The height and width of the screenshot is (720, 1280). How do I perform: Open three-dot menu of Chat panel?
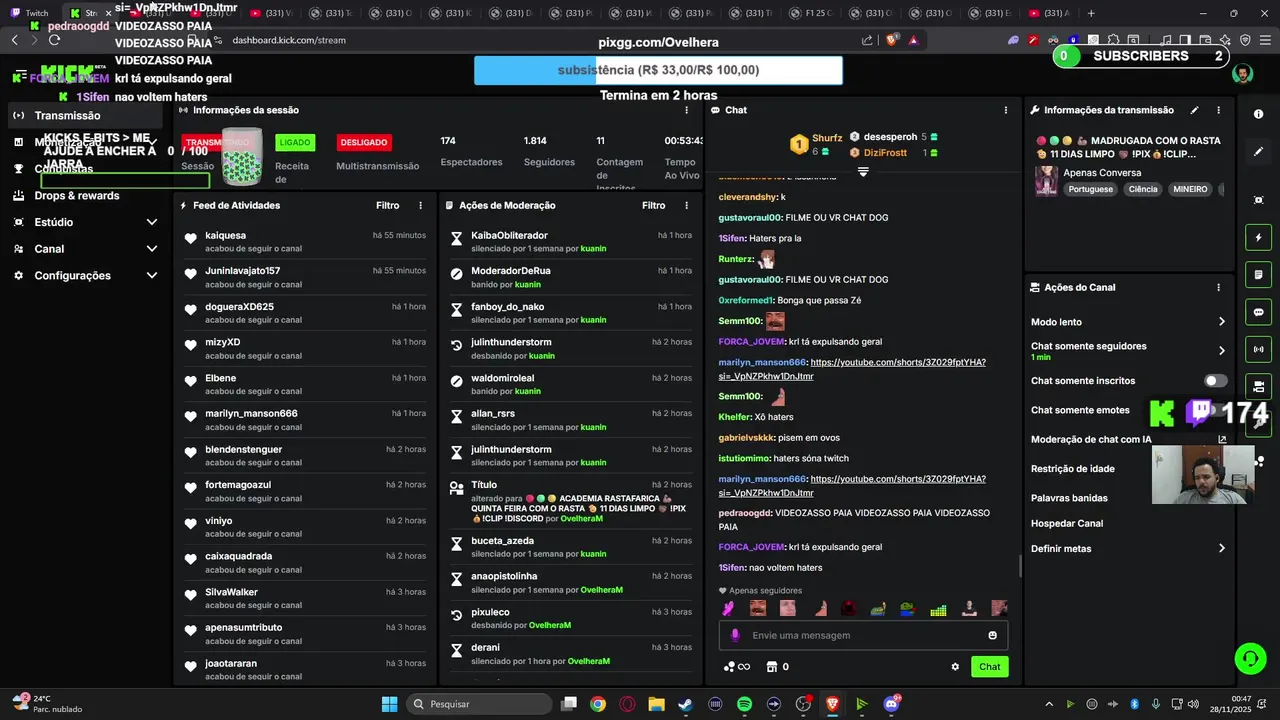pyautogui.click(x=1006, y=110)
